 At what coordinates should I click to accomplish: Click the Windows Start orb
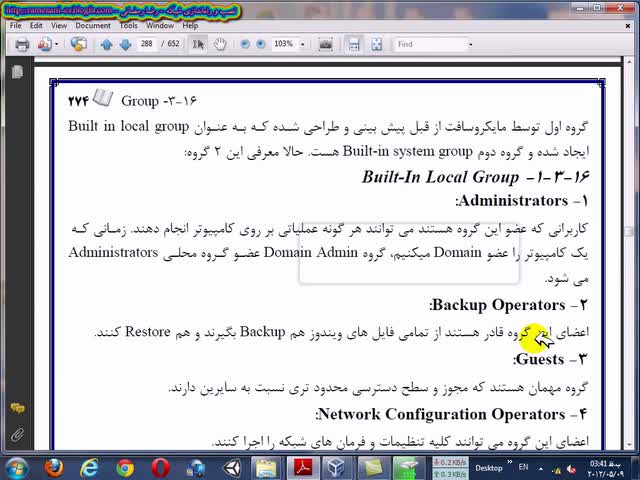16,468
